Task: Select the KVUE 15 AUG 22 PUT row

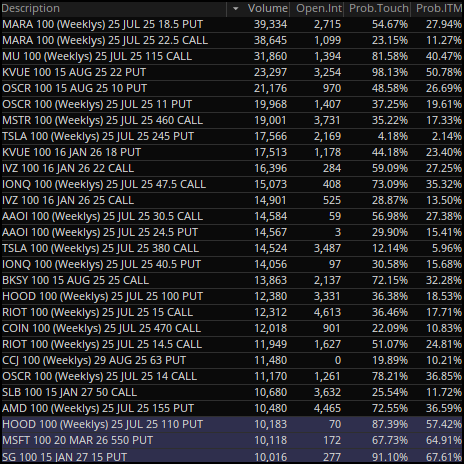Action: point(232,72)
